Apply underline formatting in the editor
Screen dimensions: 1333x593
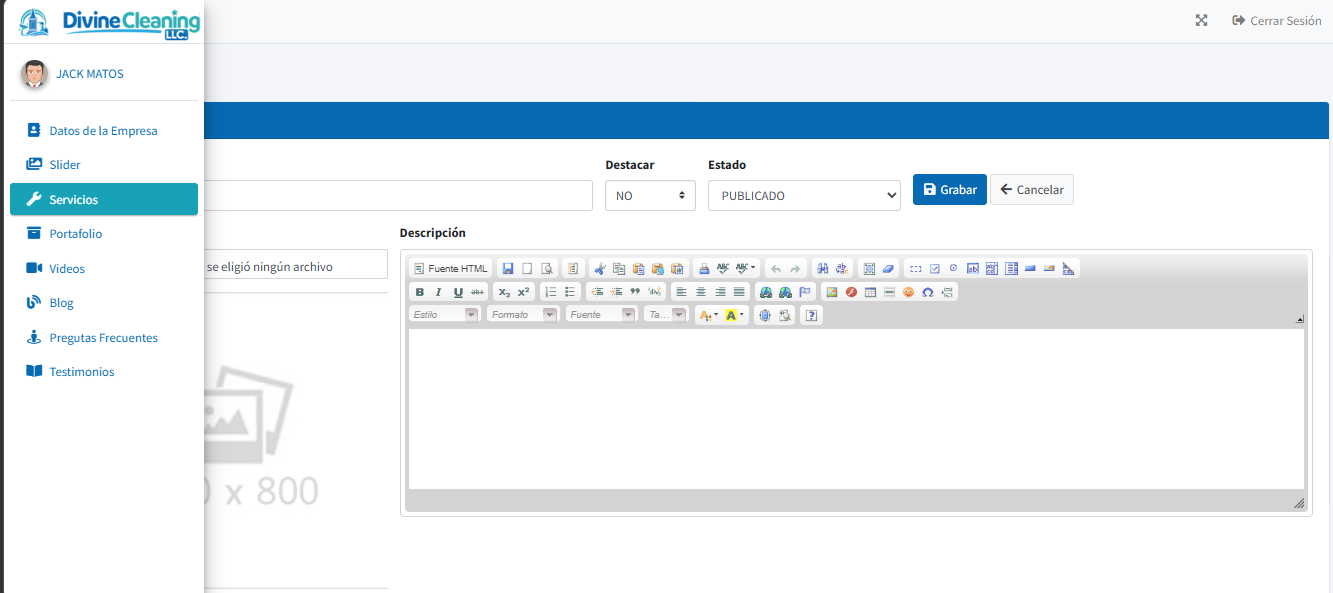(x=458, y=292)
